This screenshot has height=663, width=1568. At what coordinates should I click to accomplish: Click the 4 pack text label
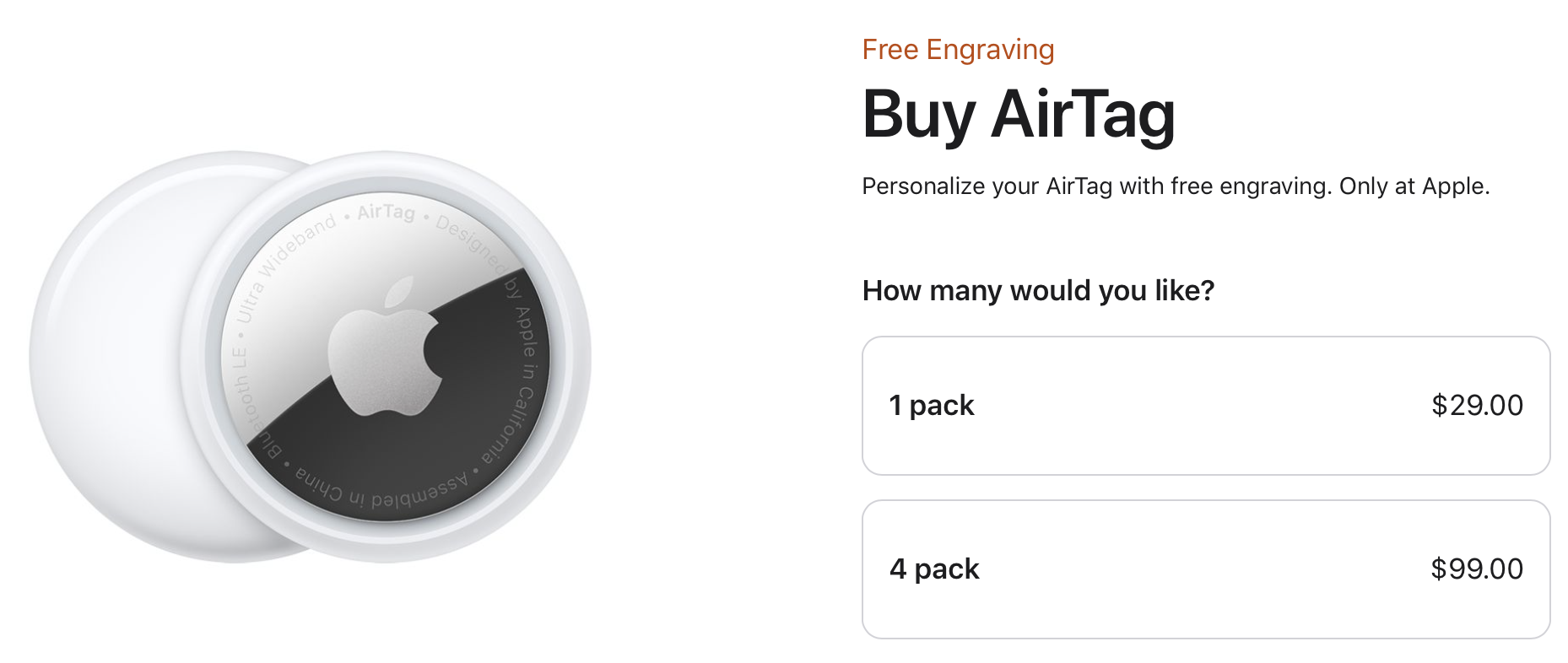(x=933, y=569)
